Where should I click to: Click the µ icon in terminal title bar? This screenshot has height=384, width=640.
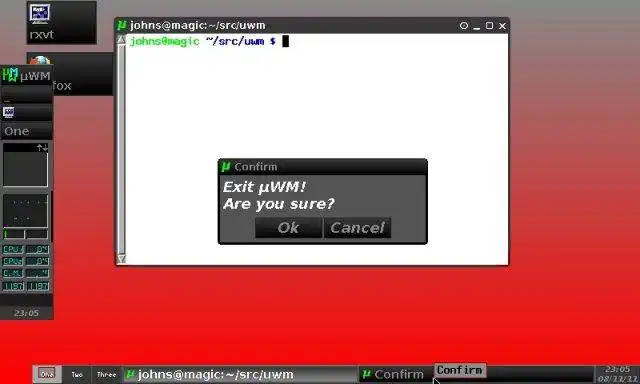[x=122, y=25]
